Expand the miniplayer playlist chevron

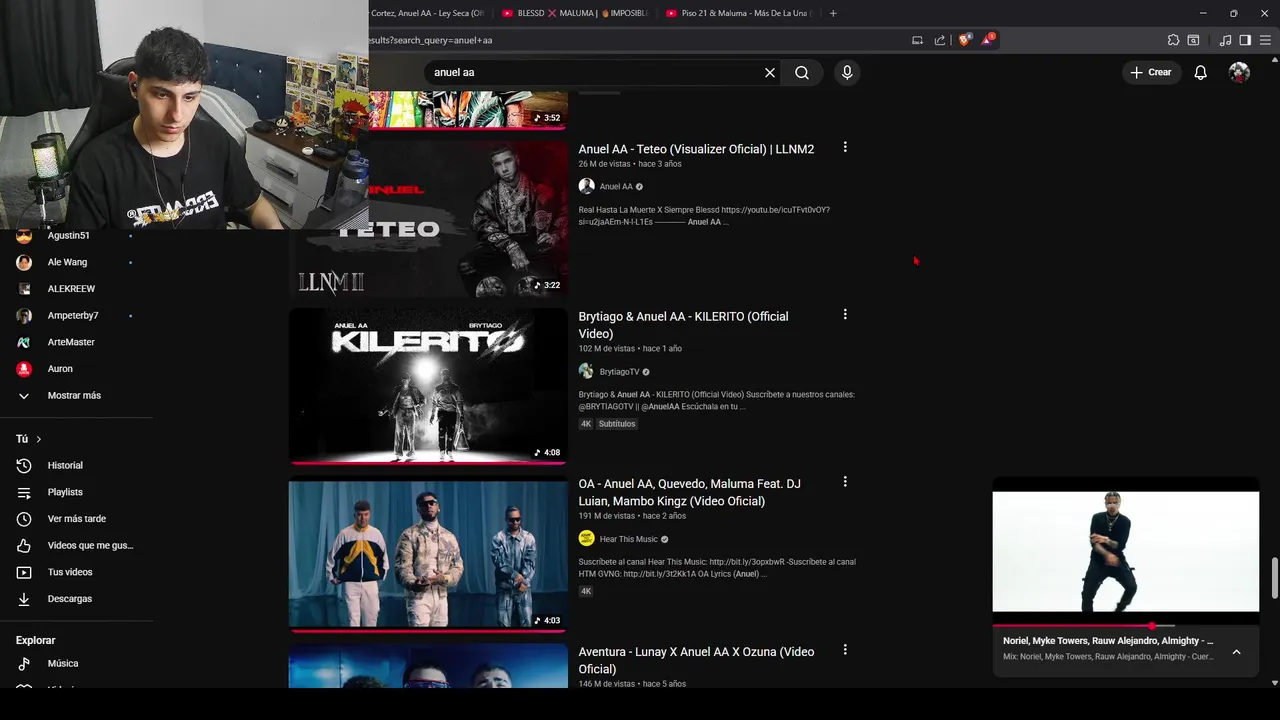[1236, 652]
